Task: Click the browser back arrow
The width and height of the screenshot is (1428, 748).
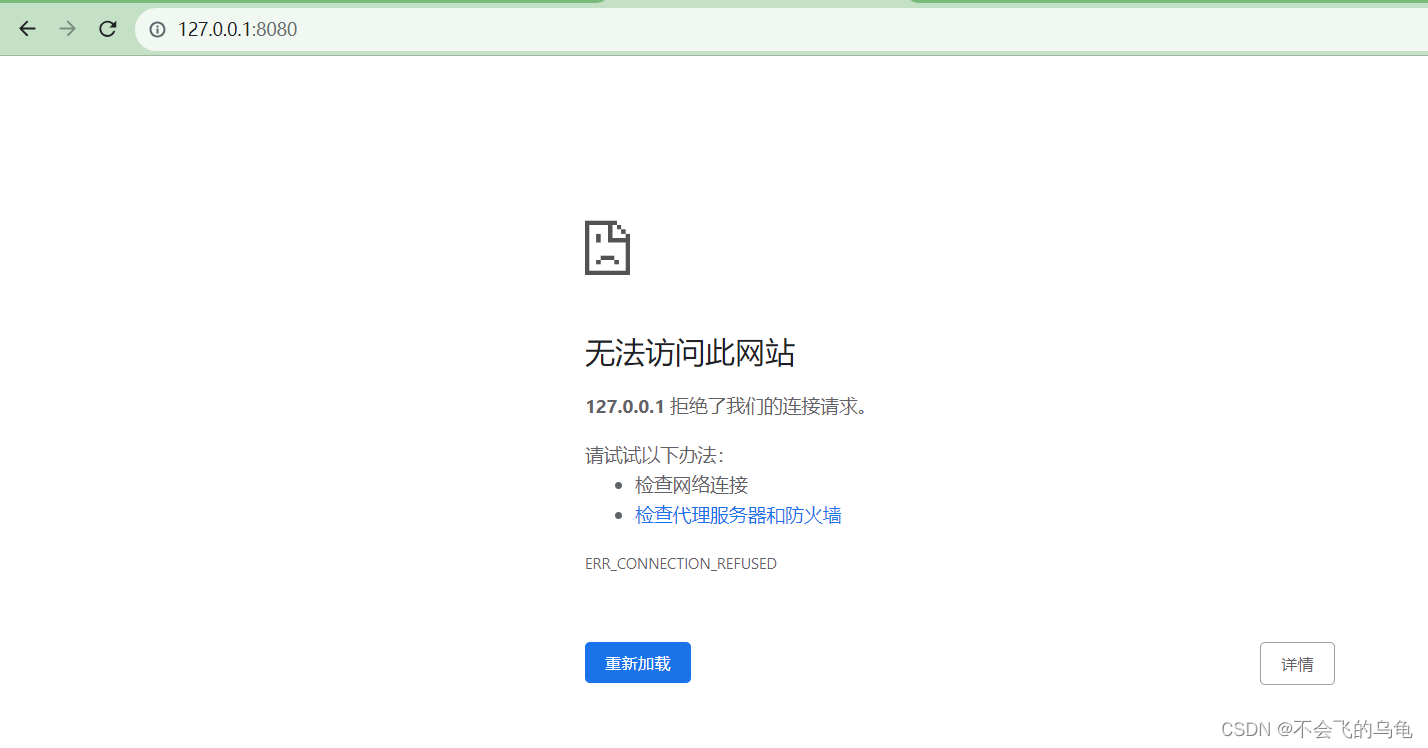Action: click(27, 29)
